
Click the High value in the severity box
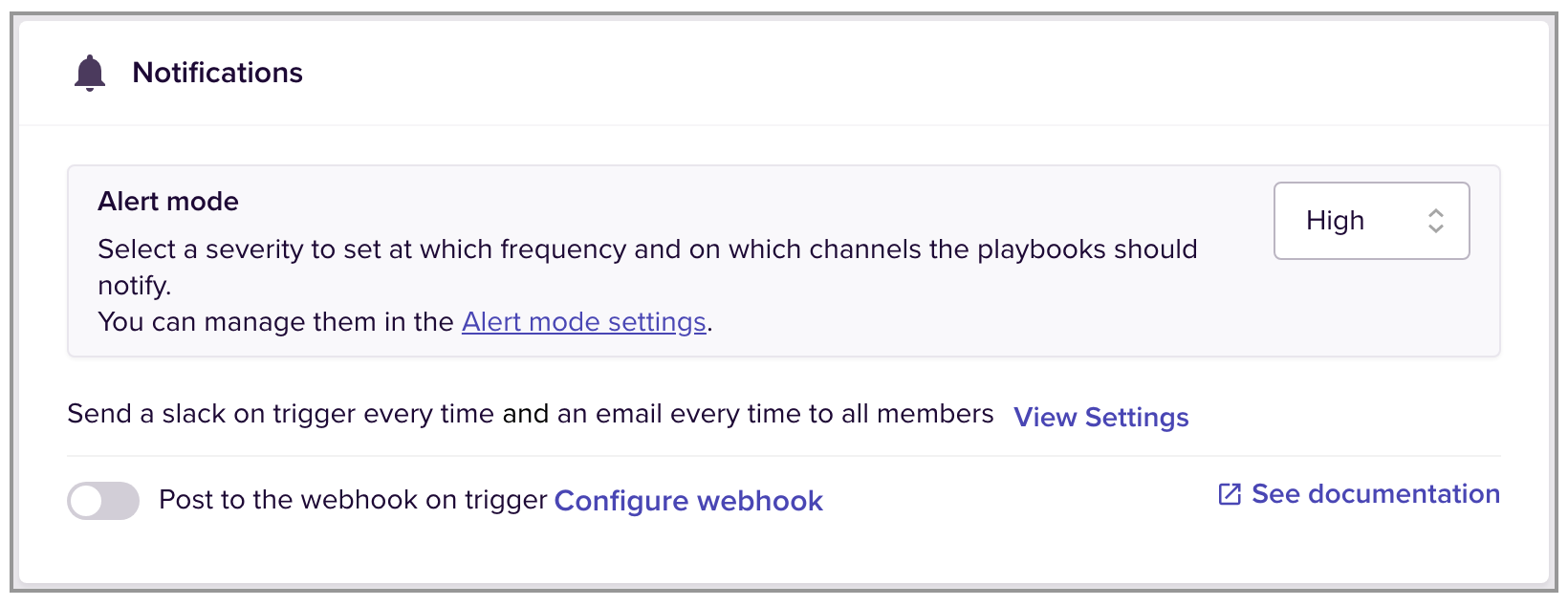[1335, 221]
